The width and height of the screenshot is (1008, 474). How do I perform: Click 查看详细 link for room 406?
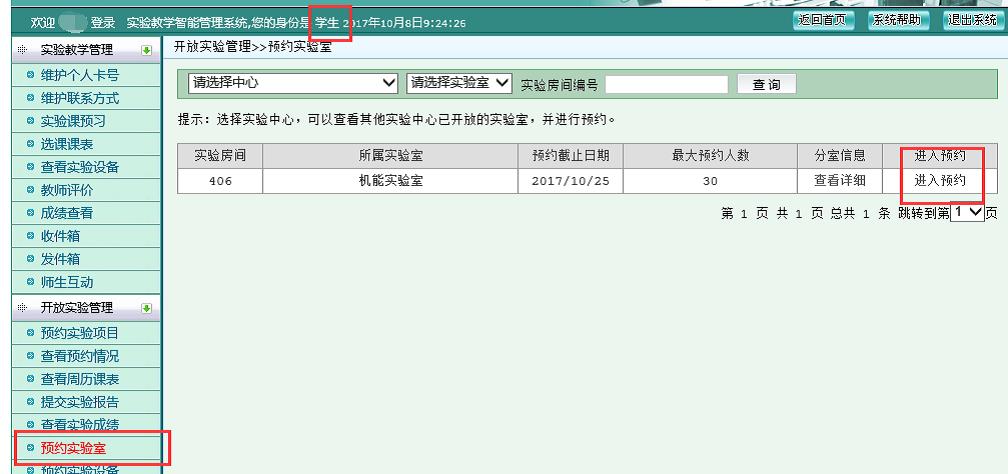click(x=840, y=181)
